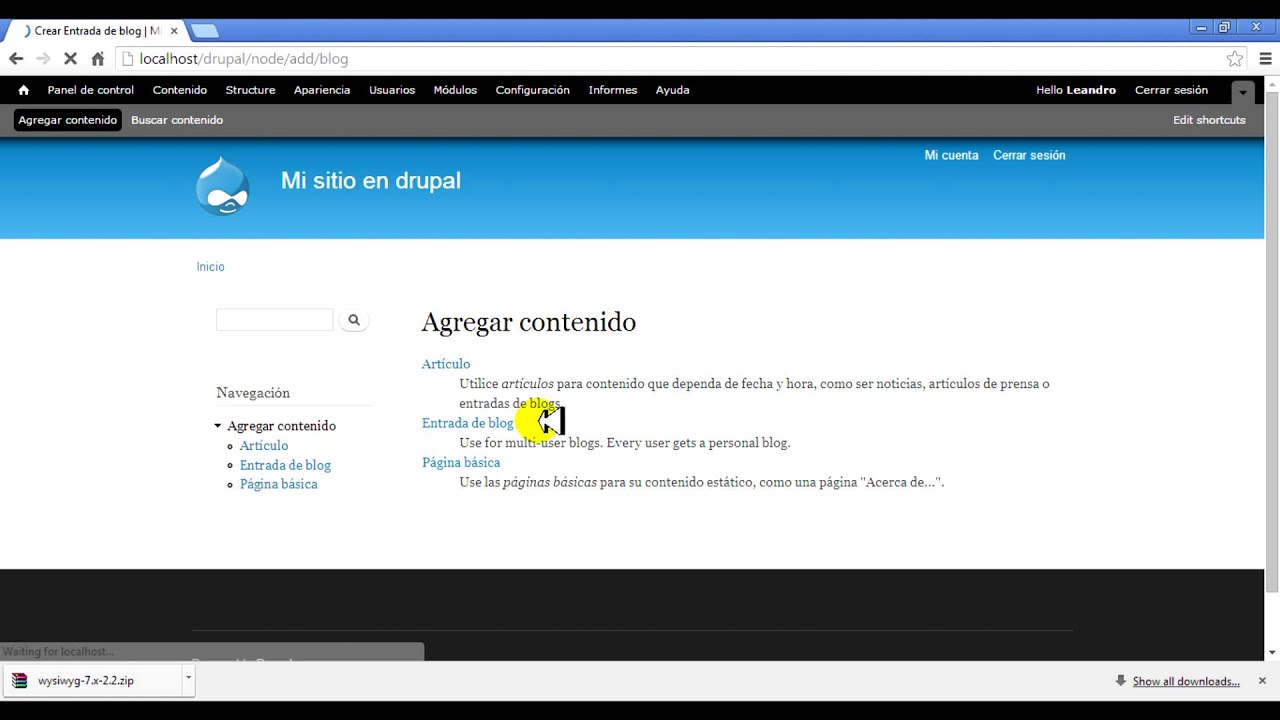Focus the site search text box
1280x720 pixels.
(x=275, y=320)
